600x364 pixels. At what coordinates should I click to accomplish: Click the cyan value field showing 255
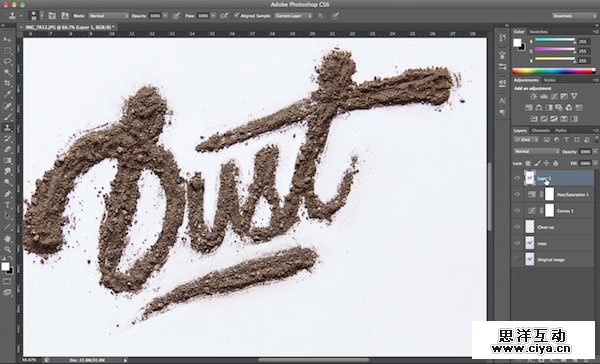(x=583, y=42)
